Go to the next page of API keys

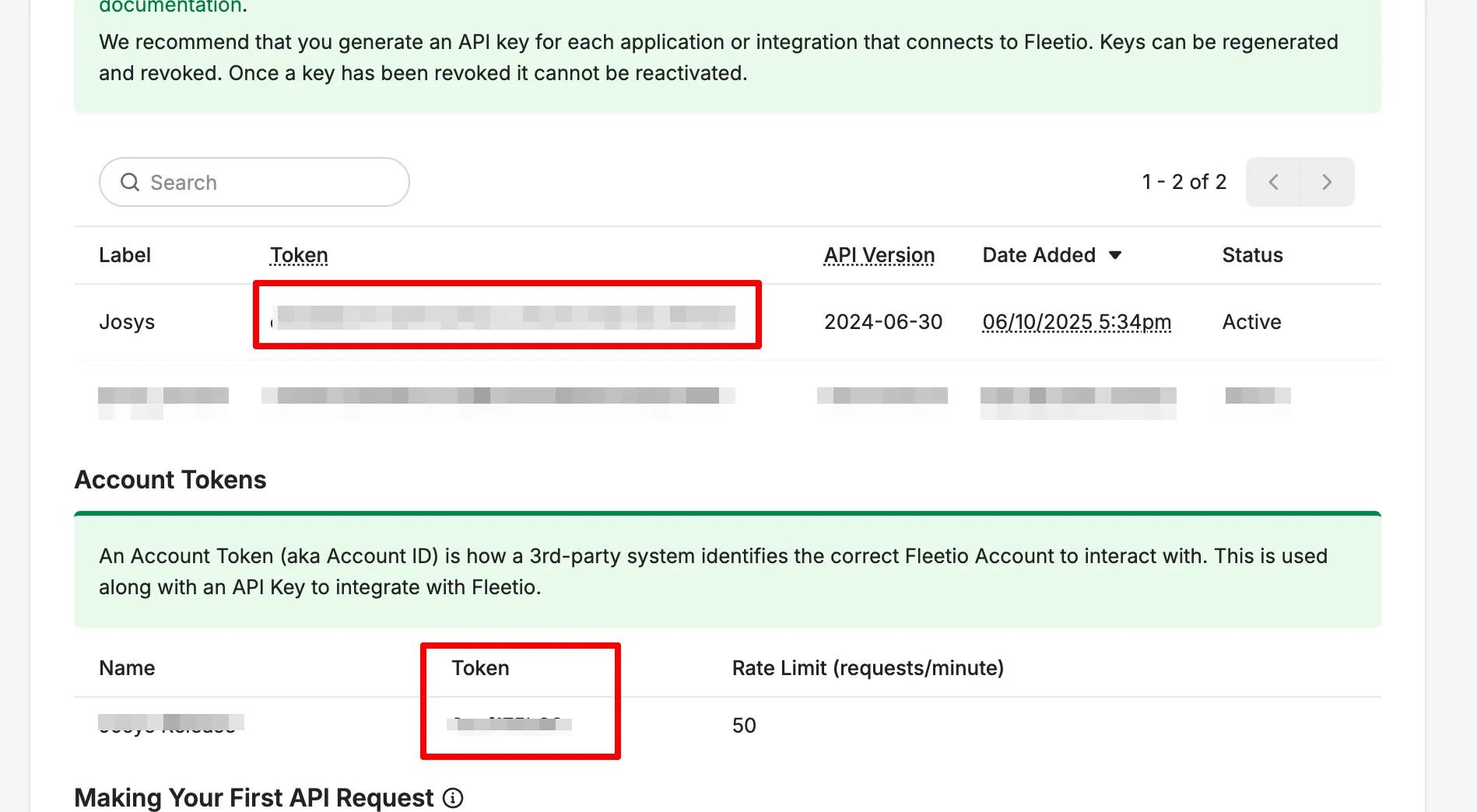[1327, 182]
